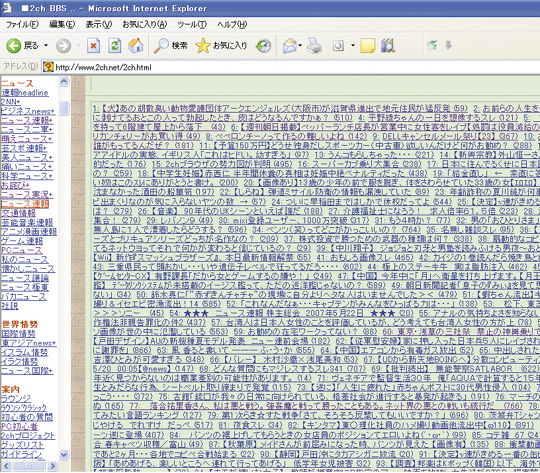Click sidebar horizontal scroll right arrow
The image size is (540, 473).
52,466
